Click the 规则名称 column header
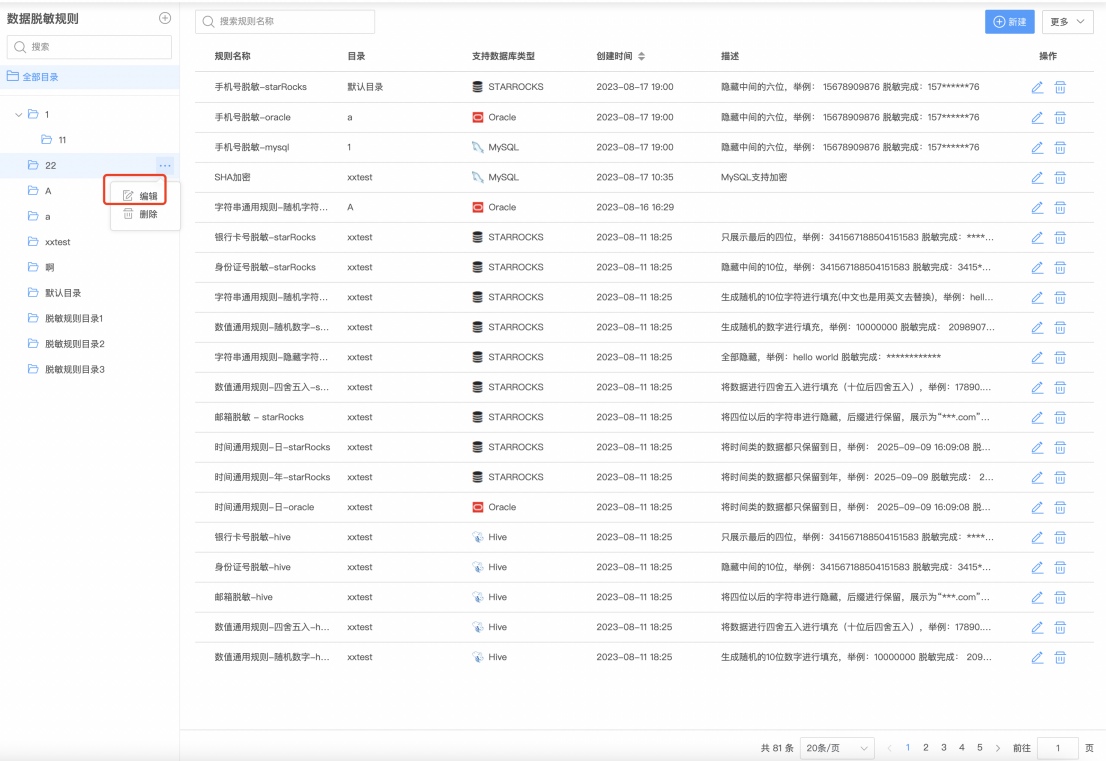 coord(232,56)
